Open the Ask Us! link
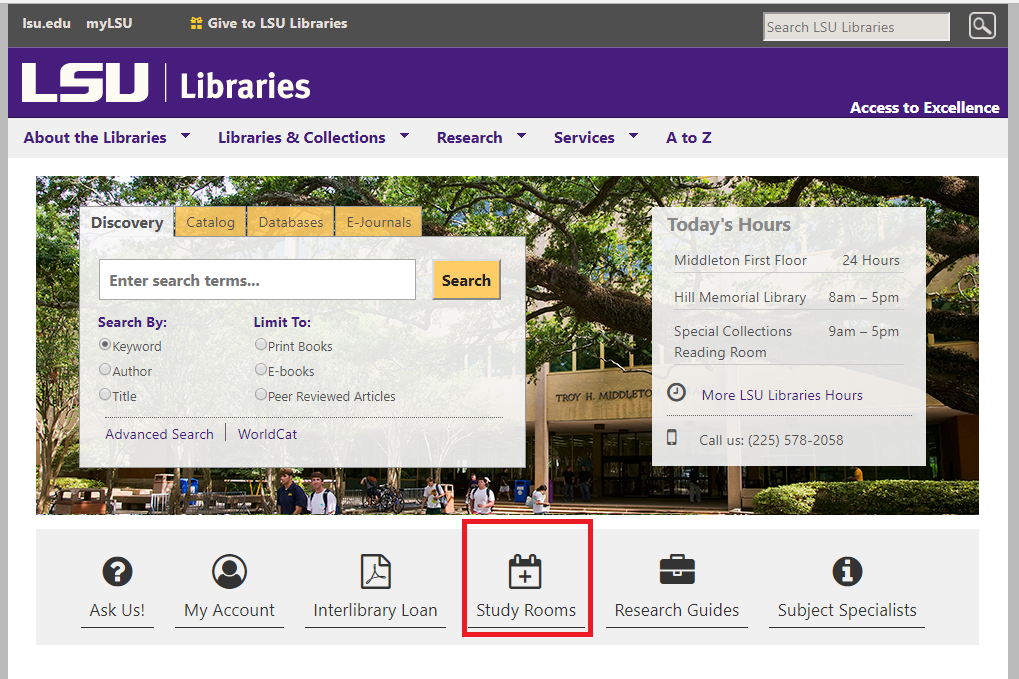The width and height of the screenshot is (1019, 679). pos(117,610)
